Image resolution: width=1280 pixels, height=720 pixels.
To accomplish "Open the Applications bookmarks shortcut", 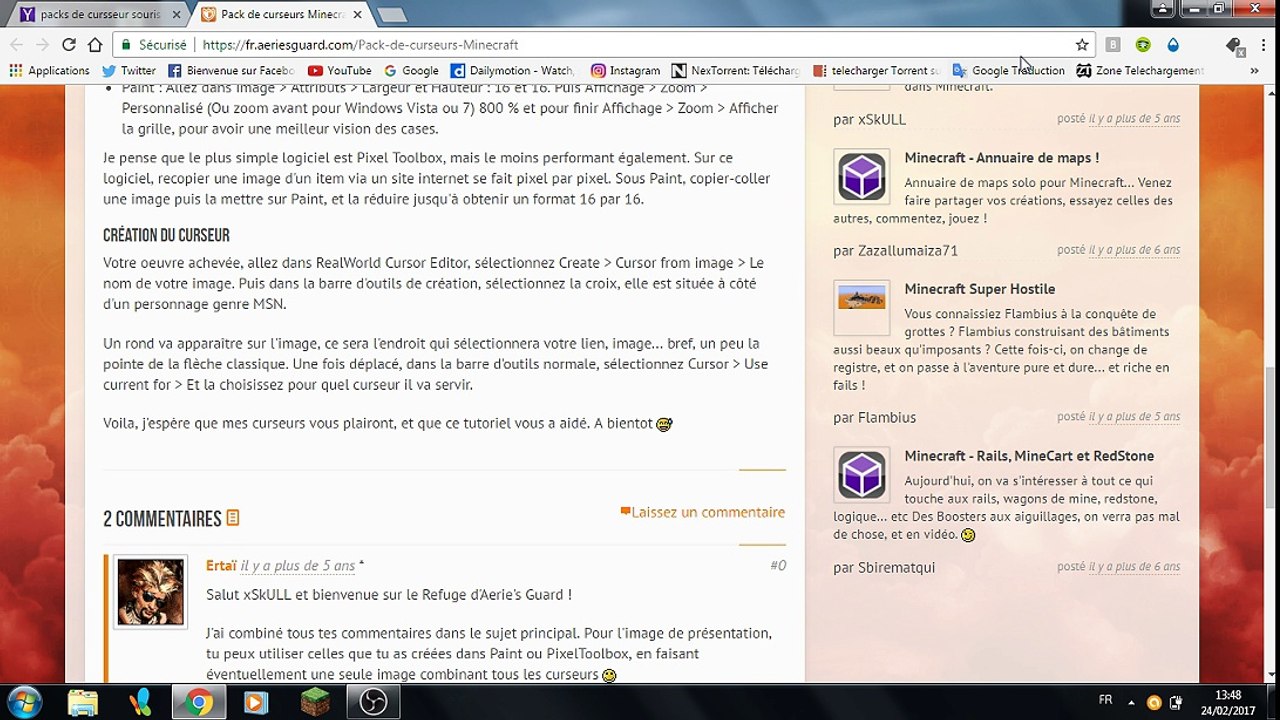I will pyautogui.click(x=49, y=71).
